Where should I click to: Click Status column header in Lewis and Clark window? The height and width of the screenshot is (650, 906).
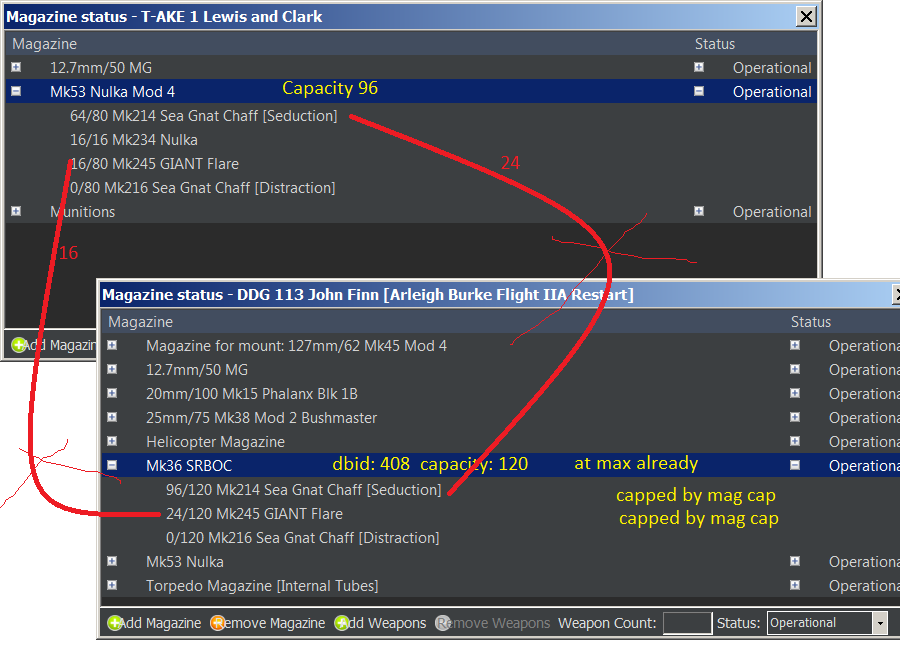click(715, 43)
